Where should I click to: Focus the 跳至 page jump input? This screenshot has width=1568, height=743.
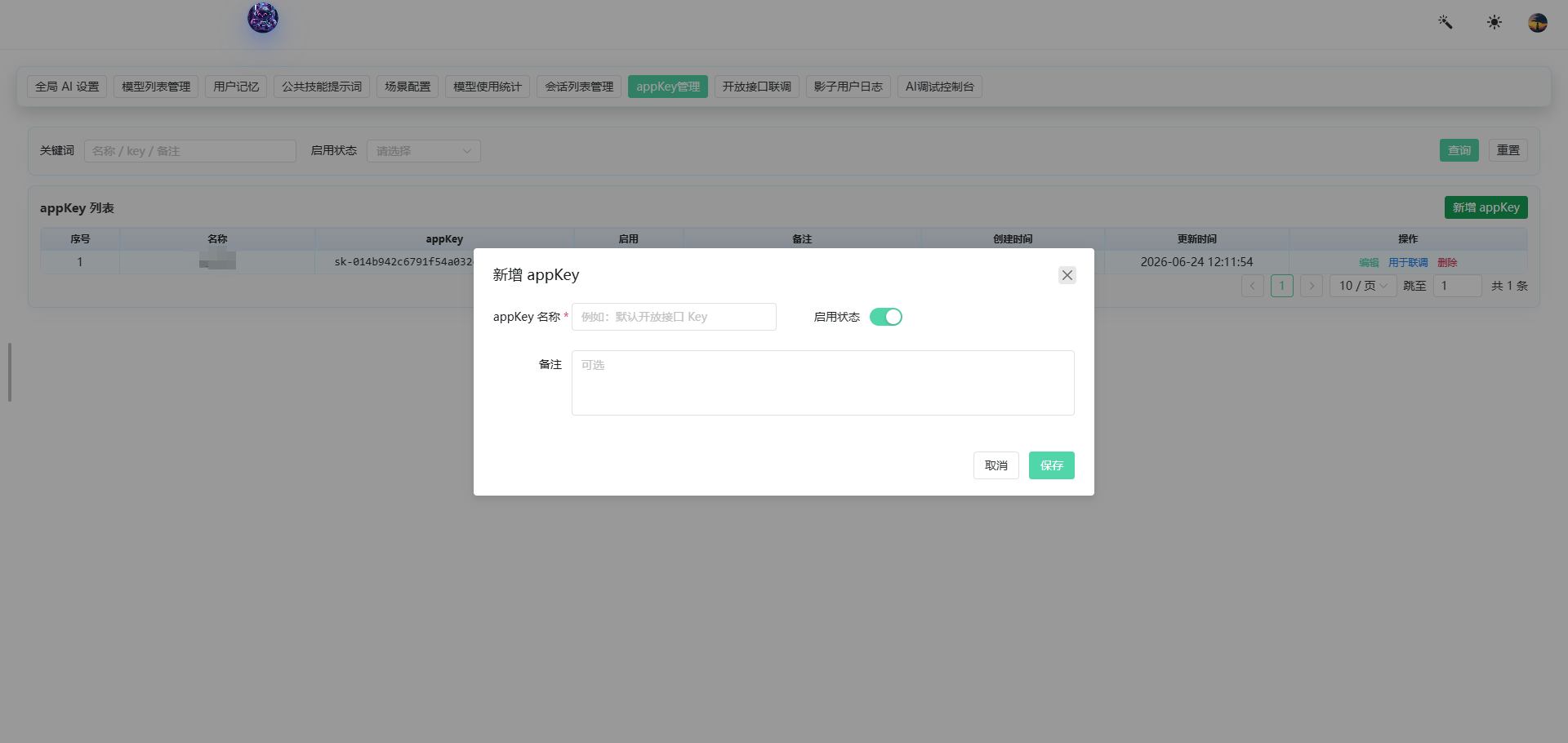(1458, 286)
